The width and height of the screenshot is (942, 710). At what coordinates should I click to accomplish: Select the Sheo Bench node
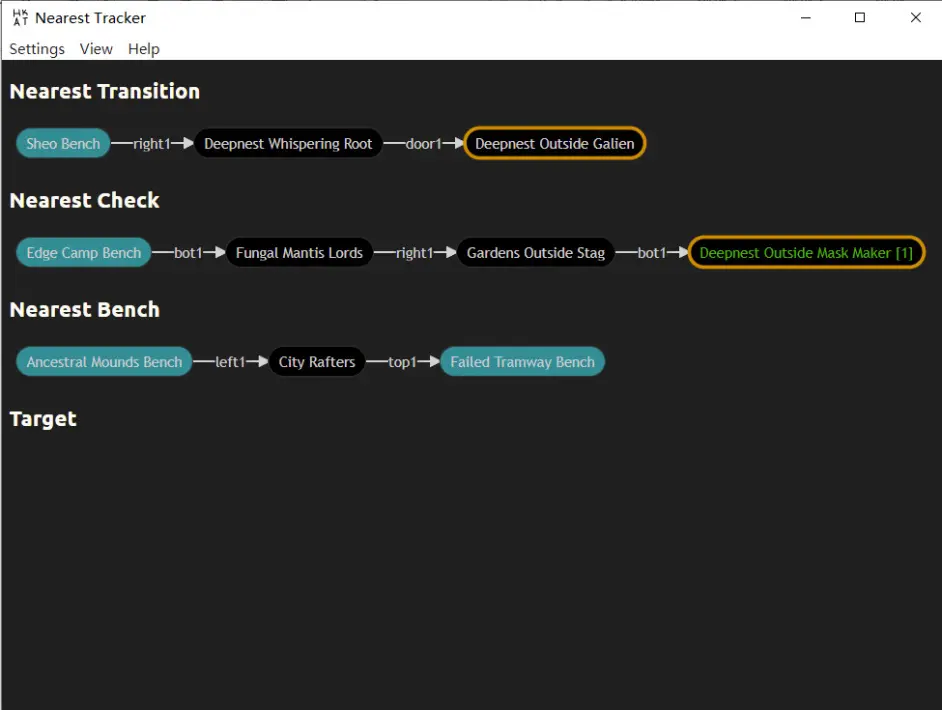click(63, 144)
